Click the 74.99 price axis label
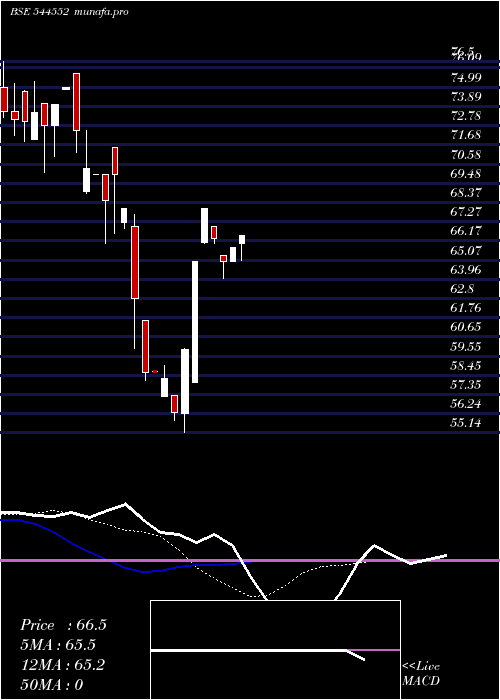Screen dimensions: 500x700 coord(466,78)
